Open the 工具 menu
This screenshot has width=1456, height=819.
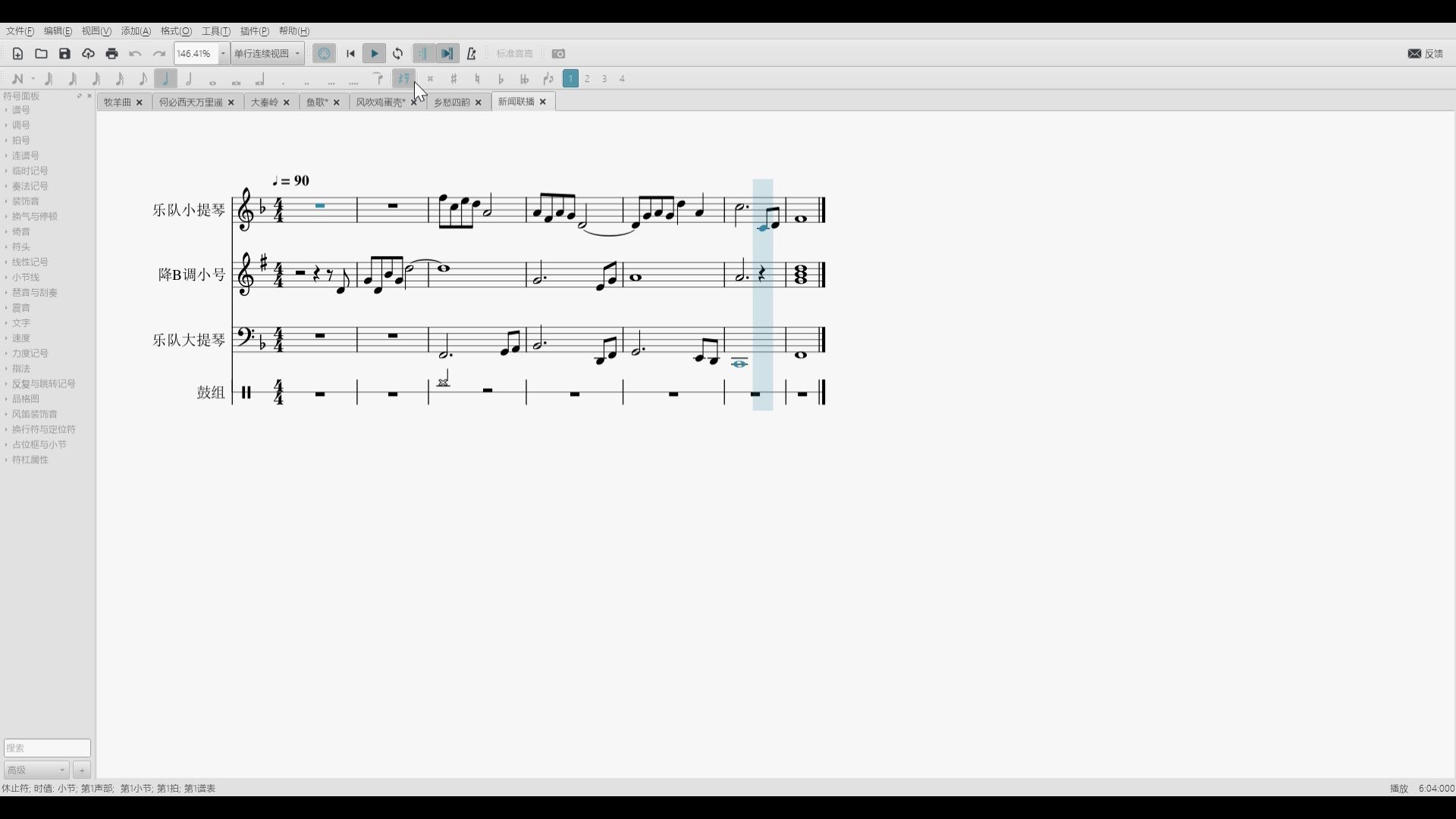(216, 31)
